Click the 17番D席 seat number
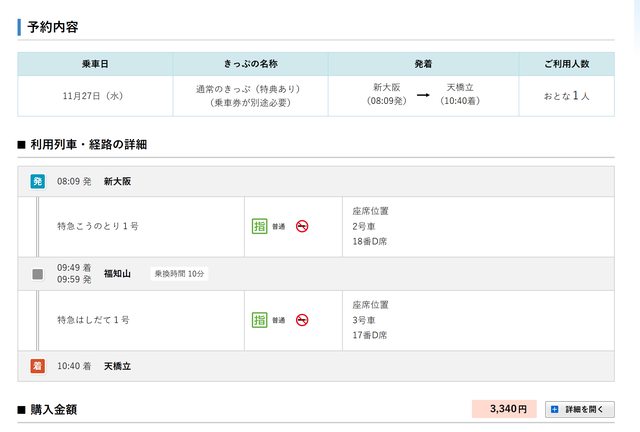This screenshot has height=432, width=640. [x=369, y=335]
